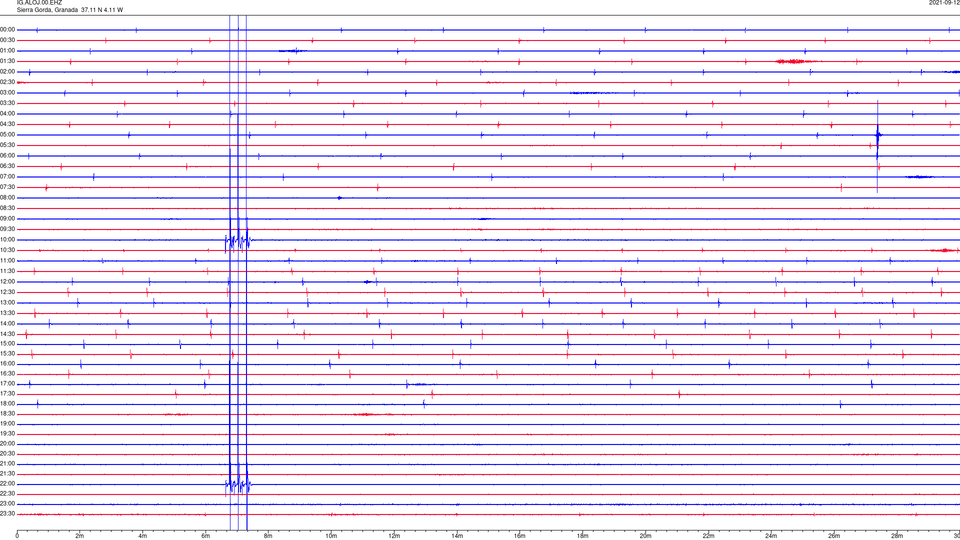Screen dimensions: 960x540
Task: Select the 01:00 trace time label
Action: point(8,51)
